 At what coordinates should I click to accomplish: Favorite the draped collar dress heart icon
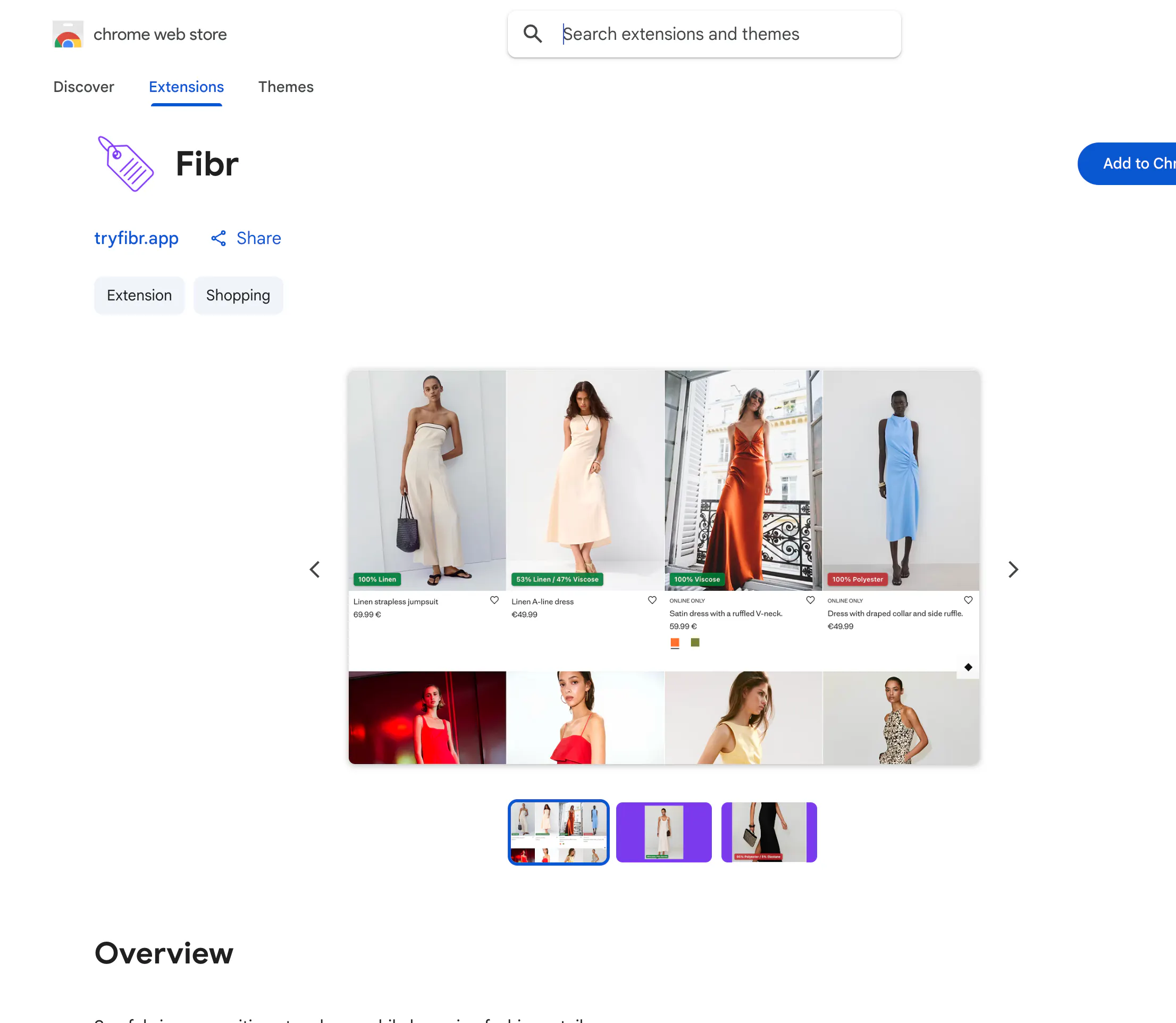point(968,600)
